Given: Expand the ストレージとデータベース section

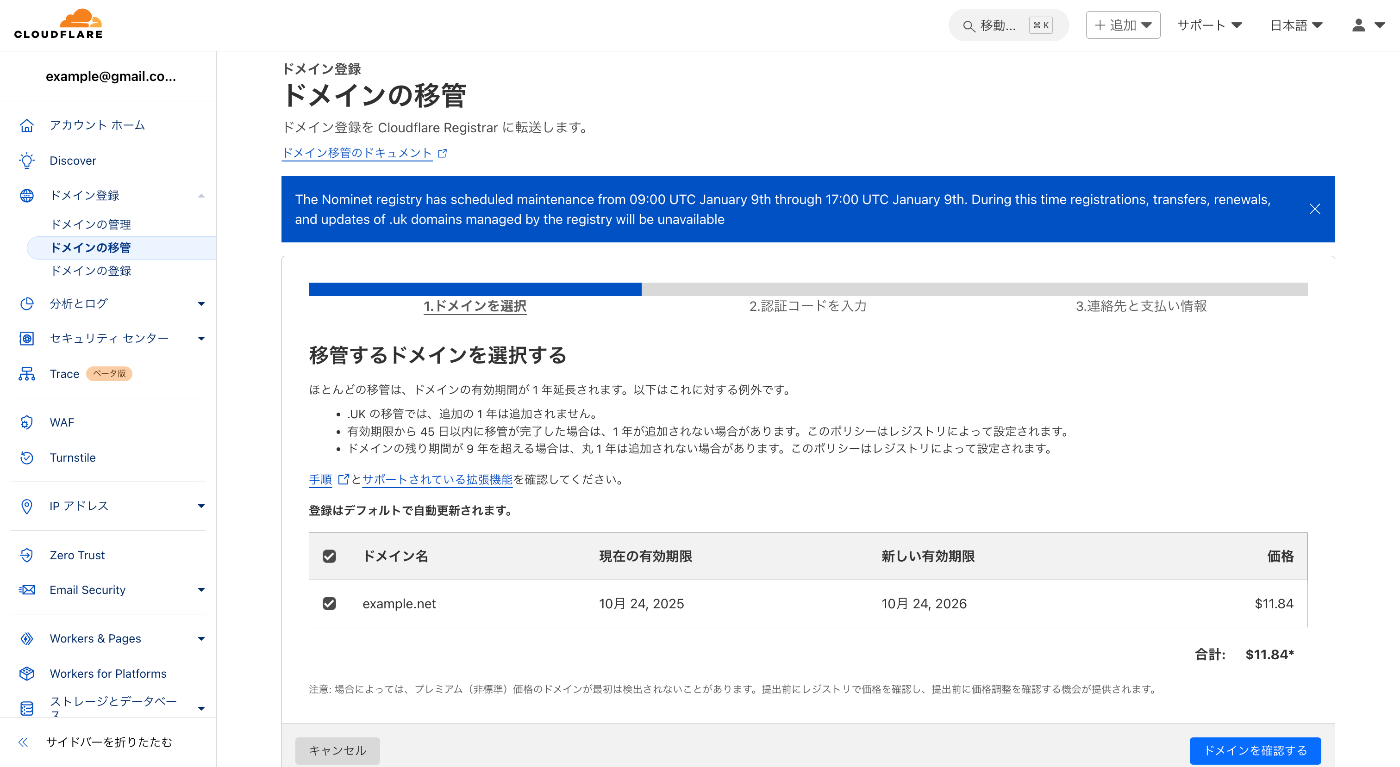Looking at the screenshot, I should click(x=201, y=709).
